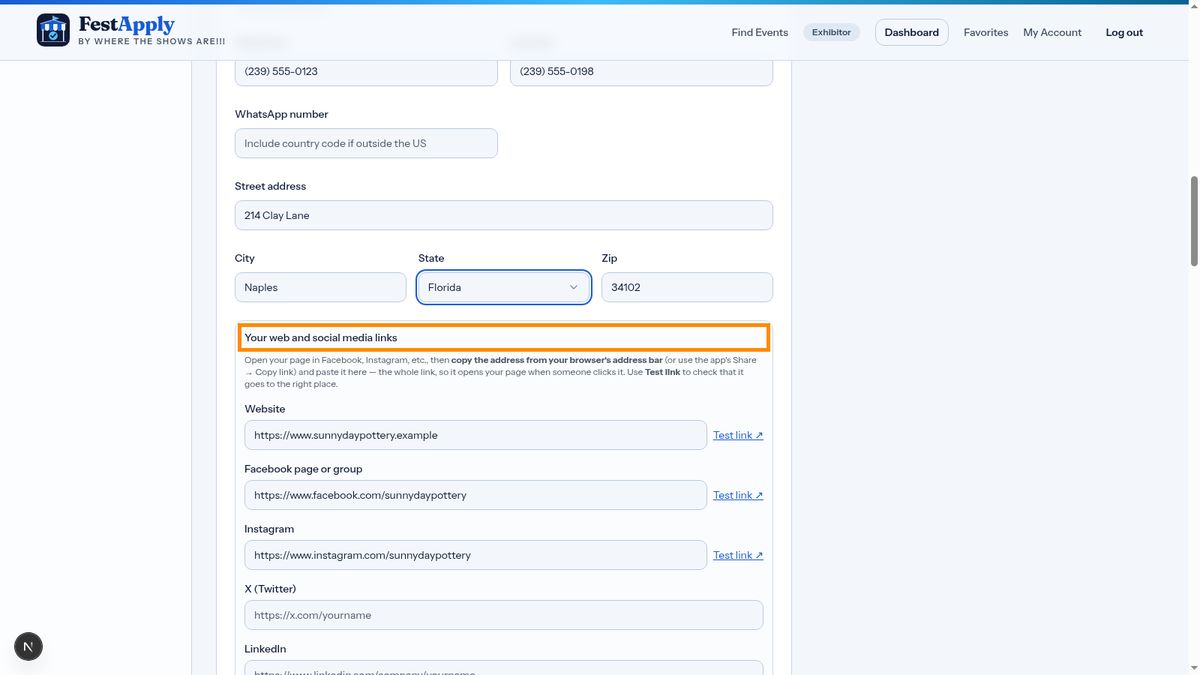Screen dimensions: 1200x675
Task: Click the "Street address" label
Action: 271,186
